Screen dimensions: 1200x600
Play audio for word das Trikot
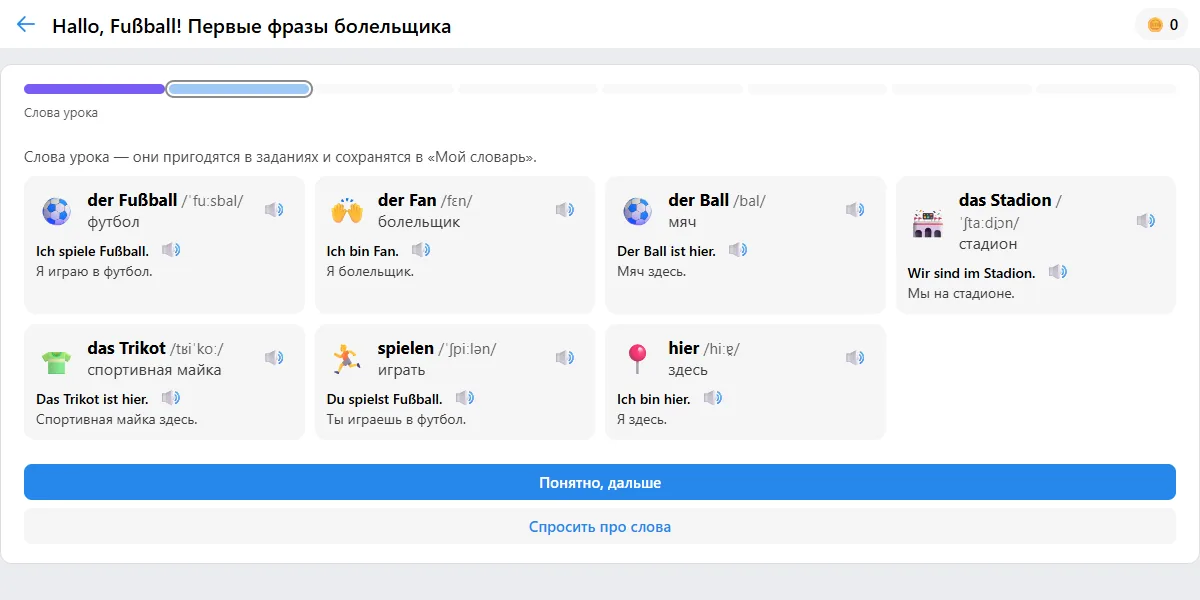274,358
